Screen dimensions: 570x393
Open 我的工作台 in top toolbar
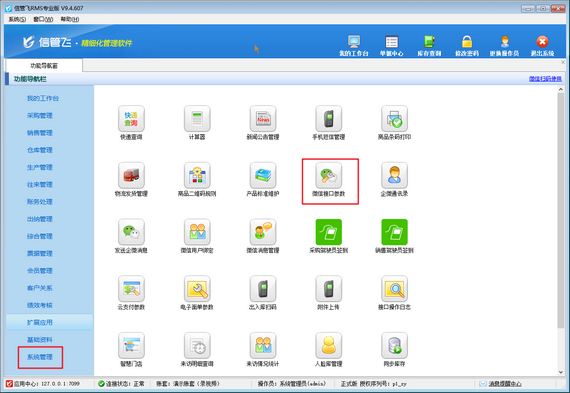coord(354,46)
